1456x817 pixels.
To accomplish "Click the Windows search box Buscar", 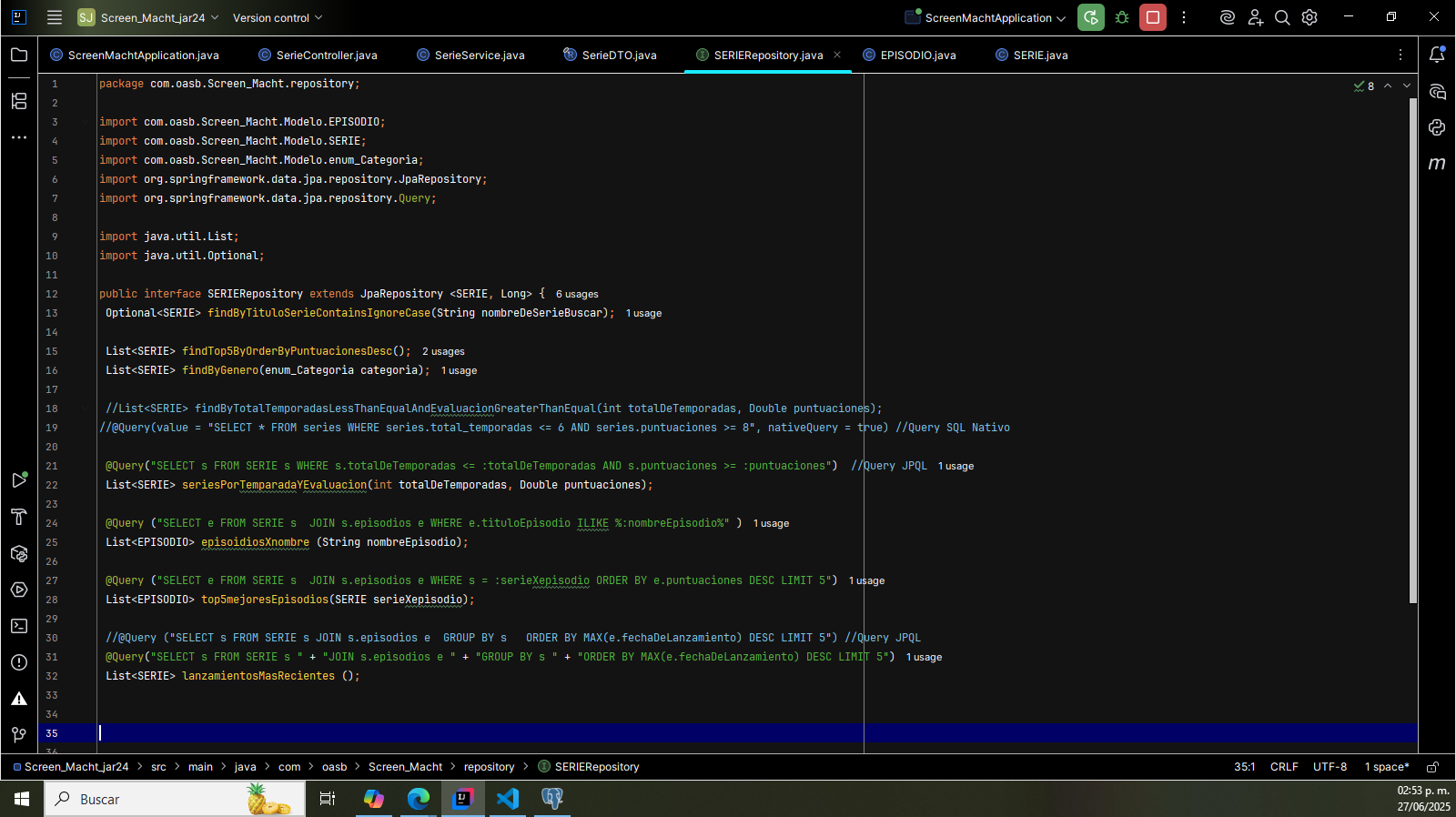I will point(173,799).
